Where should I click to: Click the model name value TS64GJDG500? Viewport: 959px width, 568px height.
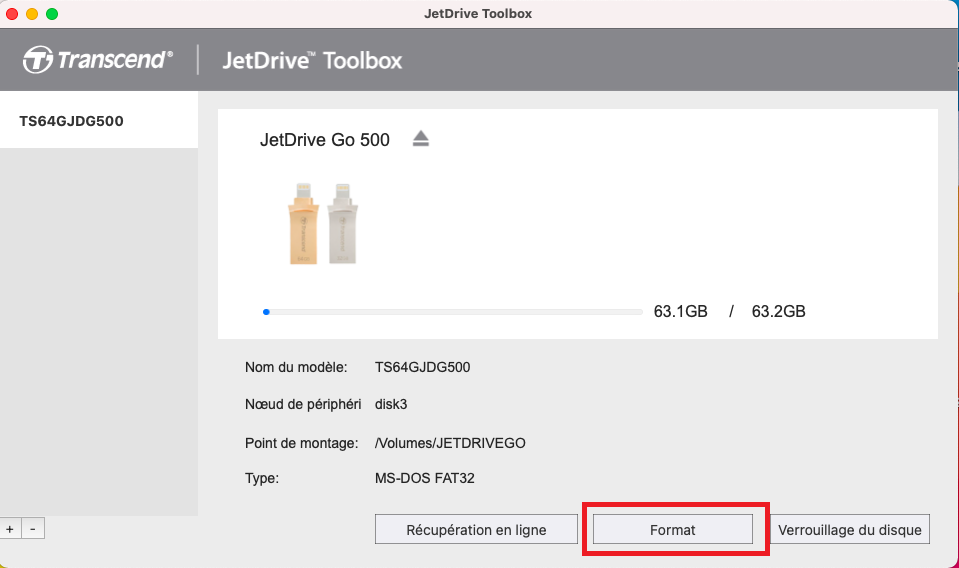423,367
